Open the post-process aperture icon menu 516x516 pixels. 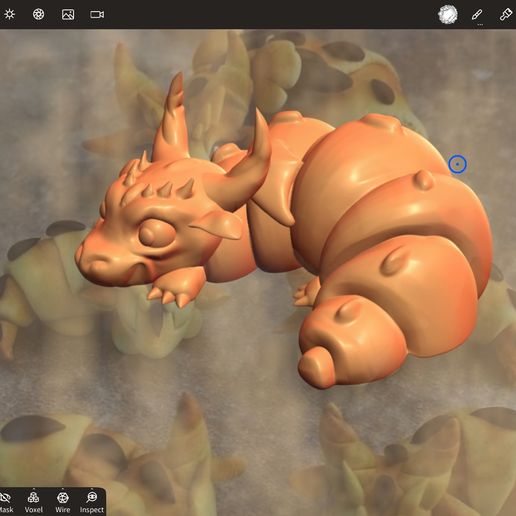(x=39, y=14)
